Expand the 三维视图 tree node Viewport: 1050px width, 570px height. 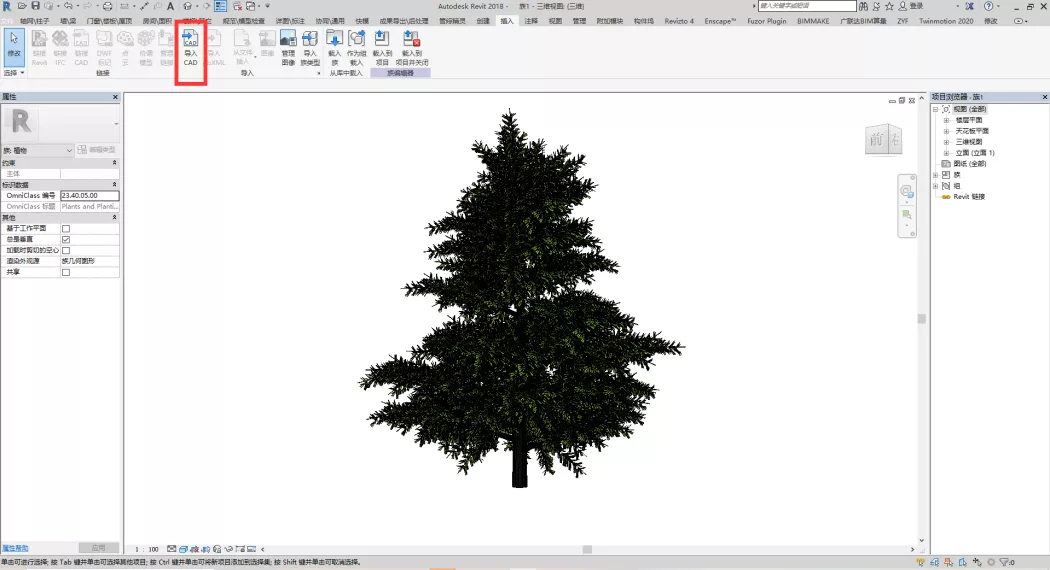coord(946,142)
